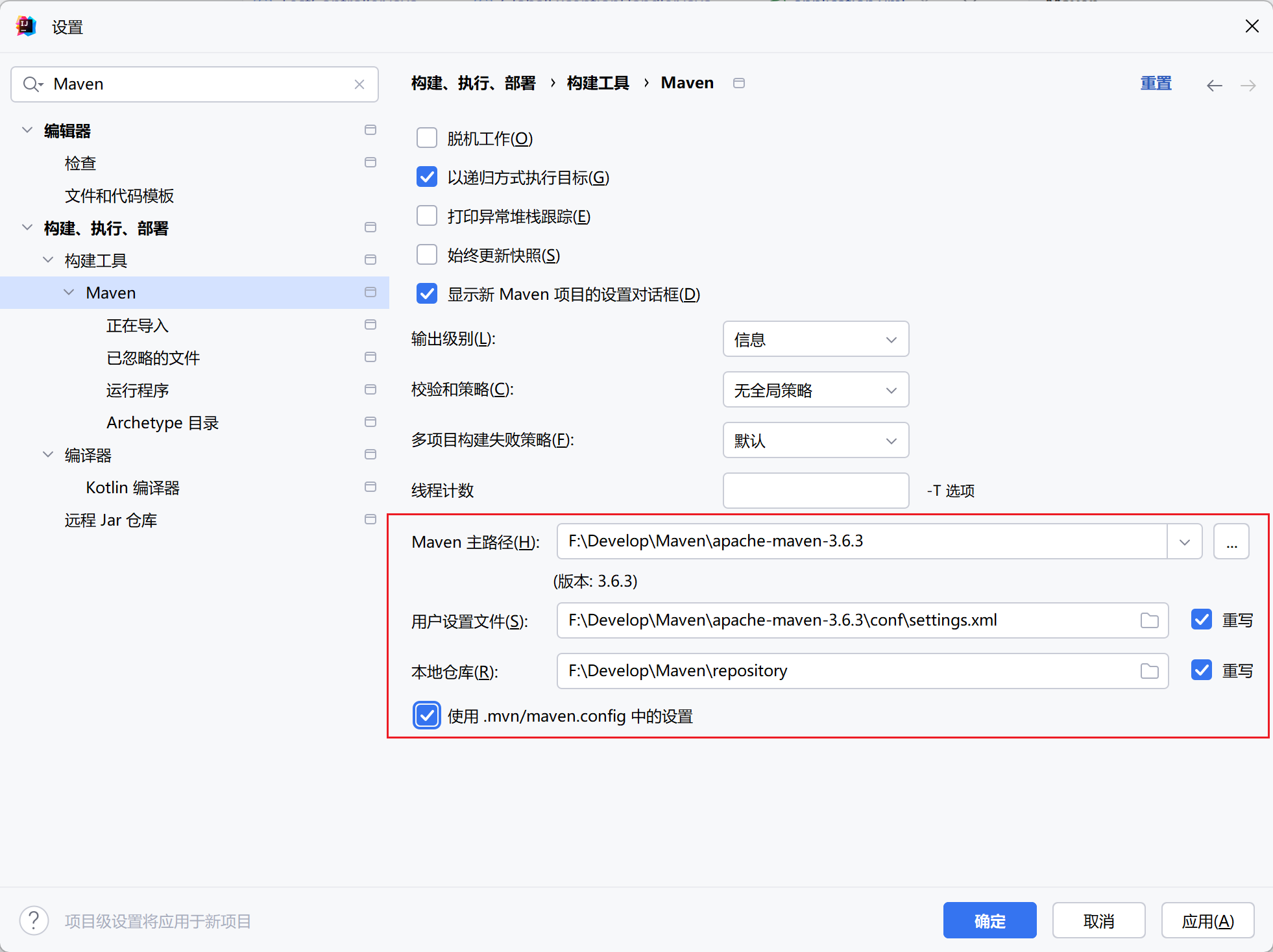The height and width of the screenshot is (952, 1273).
Task: Clear the Maven search text with the X icon
Action: pyautogui.click(x=359, y=84)
